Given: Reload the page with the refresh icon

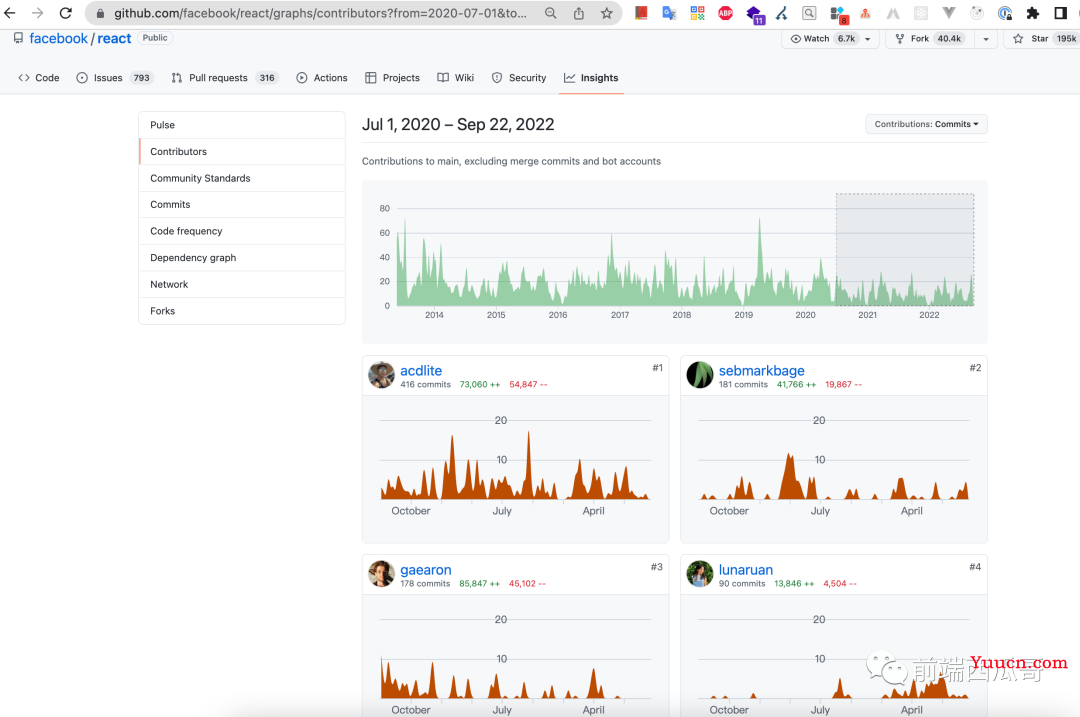Looking at the screenshot, I should (65, 13).
